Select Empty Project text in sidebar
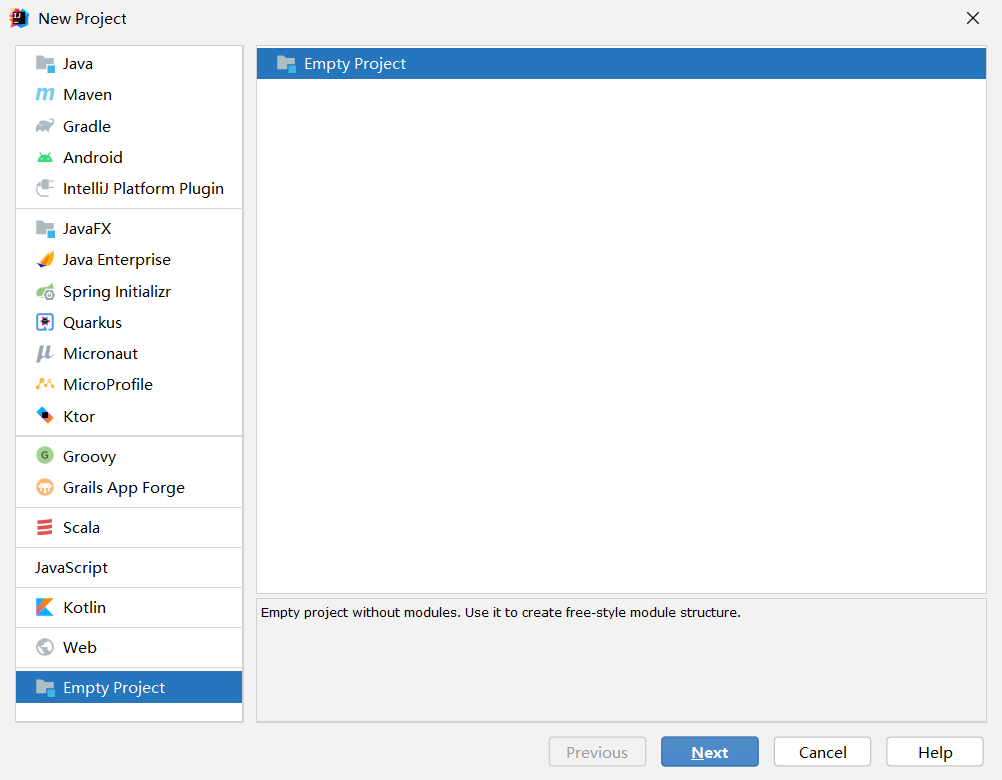Image resolution: width=1002 pixels, height=780 pixels. point(114,687)
